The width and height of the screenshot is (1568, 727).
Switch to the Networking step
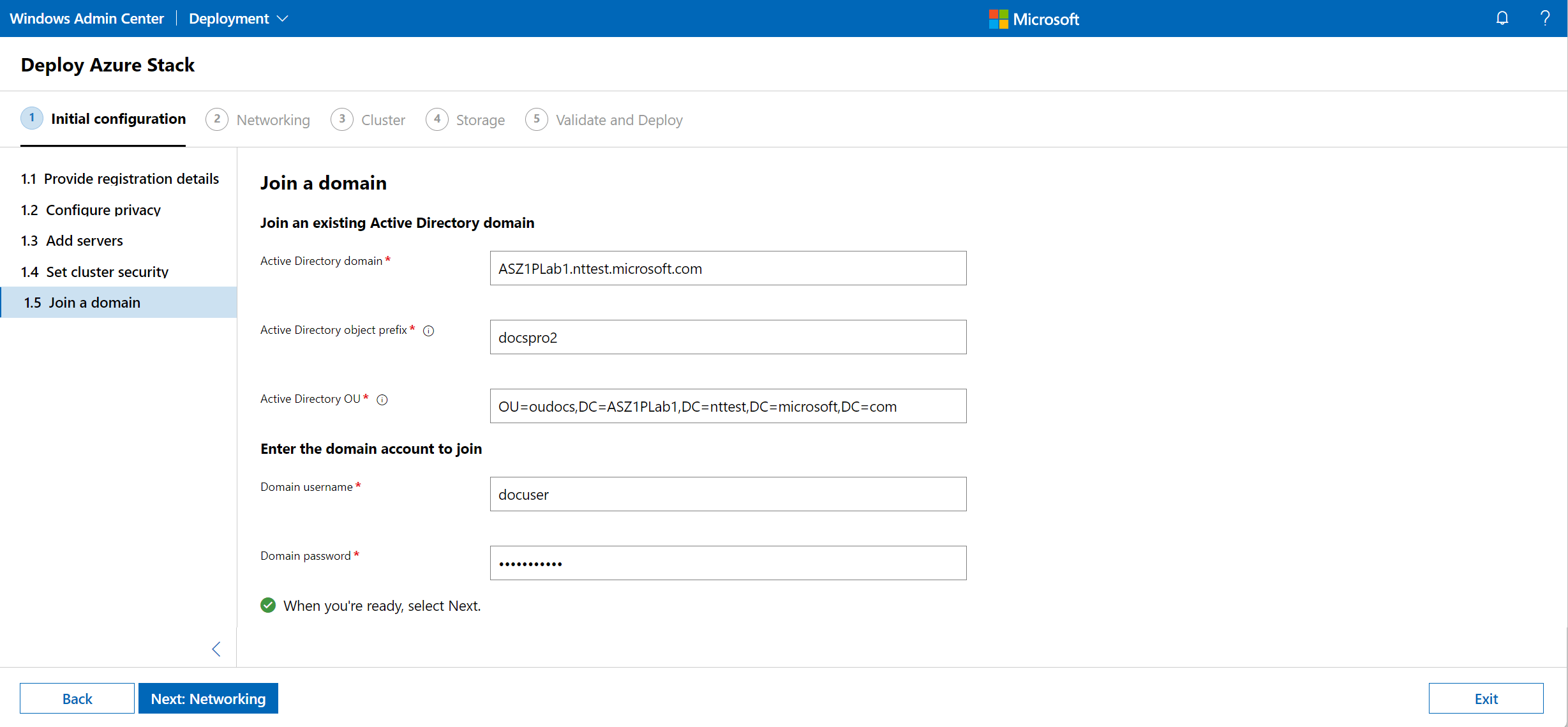pos(273,120)
